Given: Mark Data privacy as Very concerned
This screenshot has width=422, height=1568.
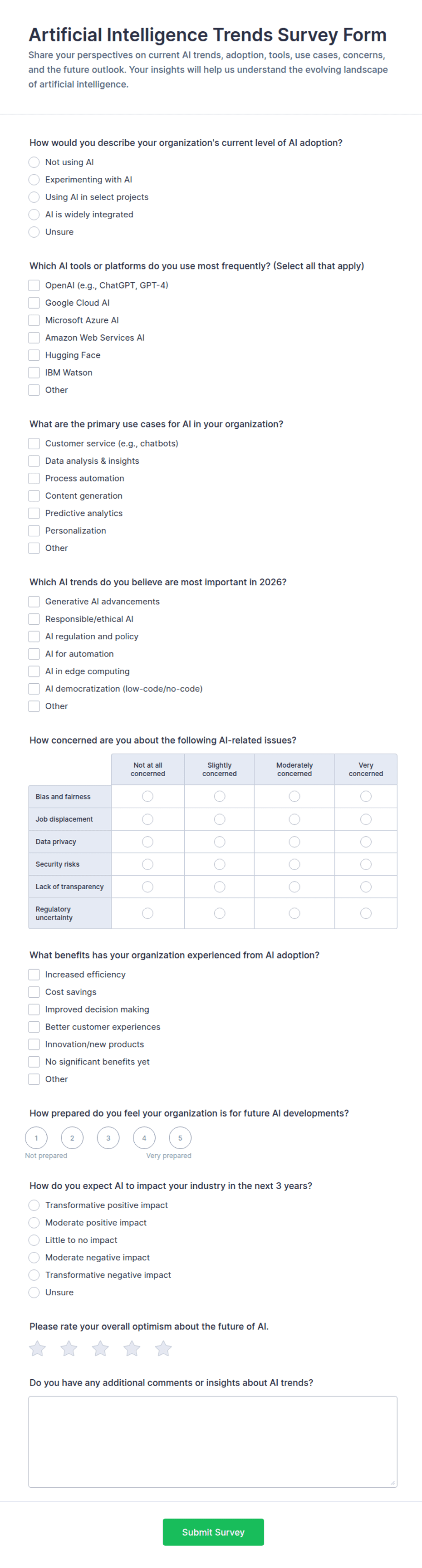Looking at the screenshot, I should (x=366, y=842).
